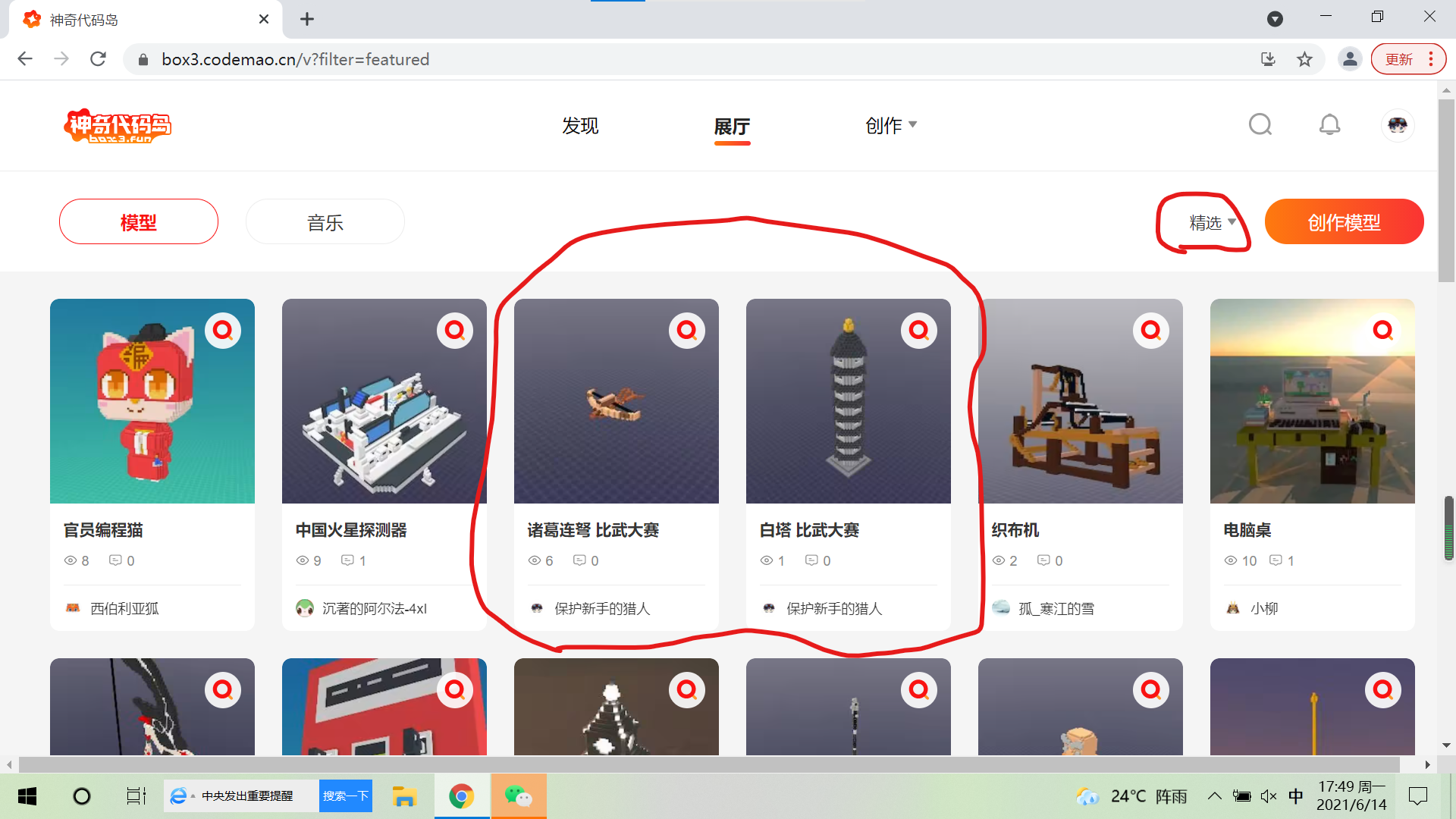Click the 17:49 clock and date
Viewport: 1456px width, 819px height.
(x=1351, y=796)
